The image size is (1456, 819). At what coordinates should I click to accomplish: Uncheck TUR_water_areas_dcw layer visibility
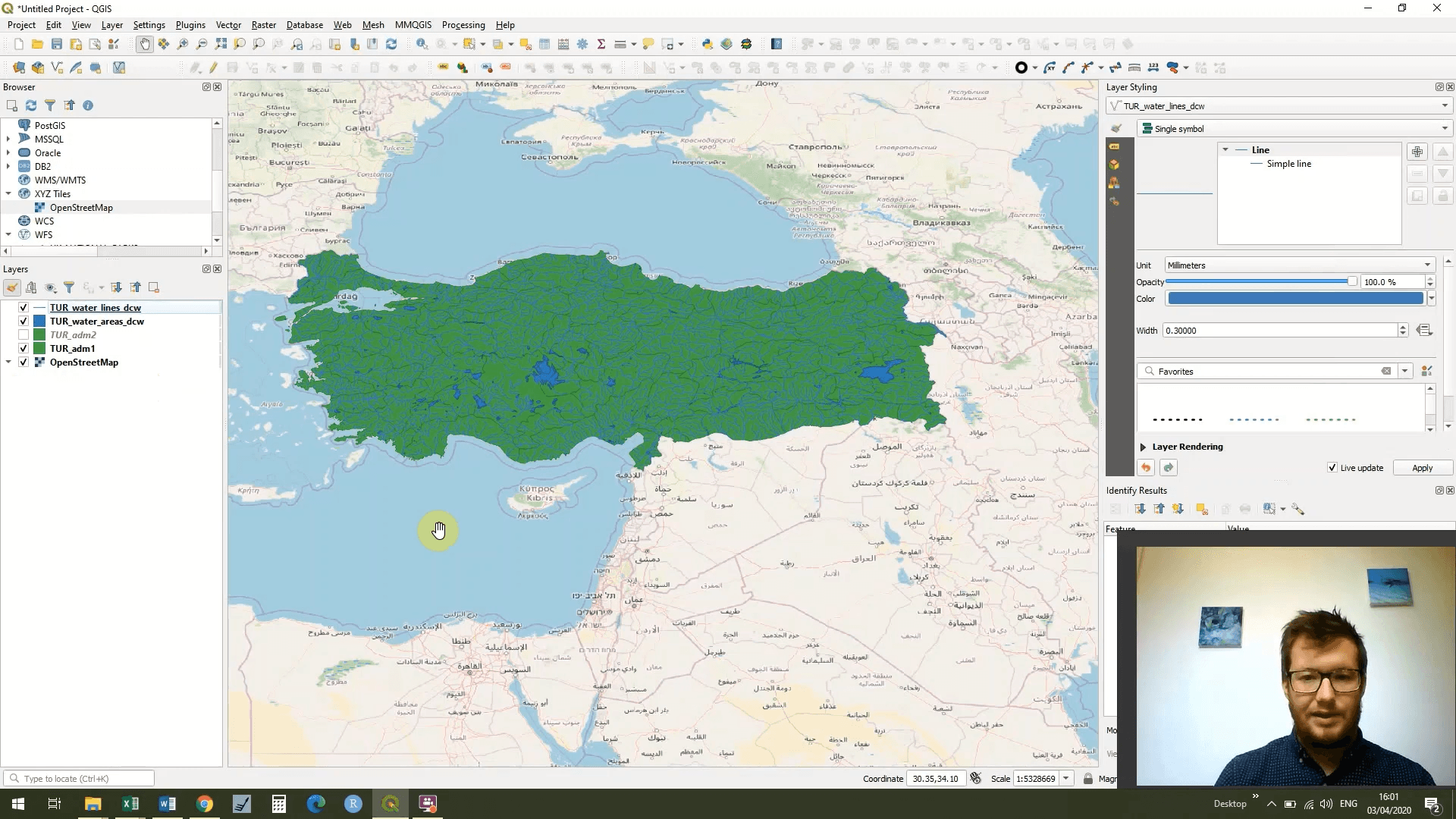tap(24, 322)
